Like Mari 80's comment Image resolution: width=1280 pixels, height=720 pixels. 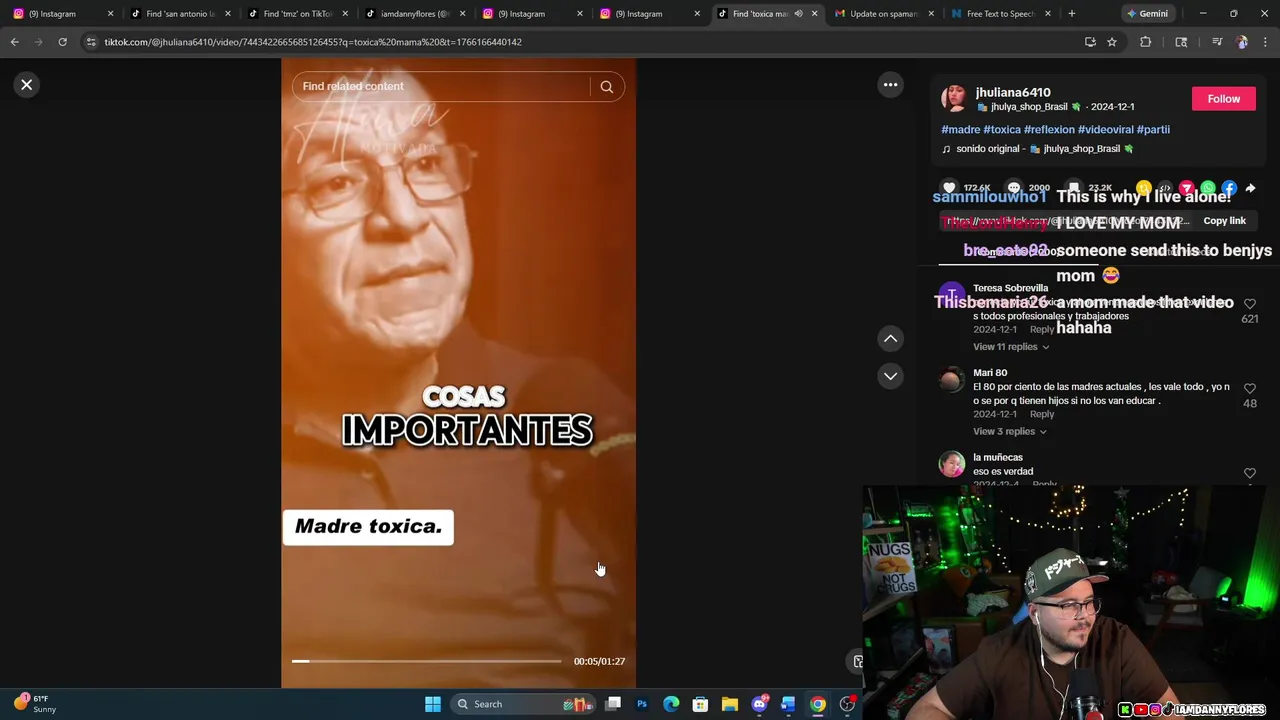tap(1250, 388)
